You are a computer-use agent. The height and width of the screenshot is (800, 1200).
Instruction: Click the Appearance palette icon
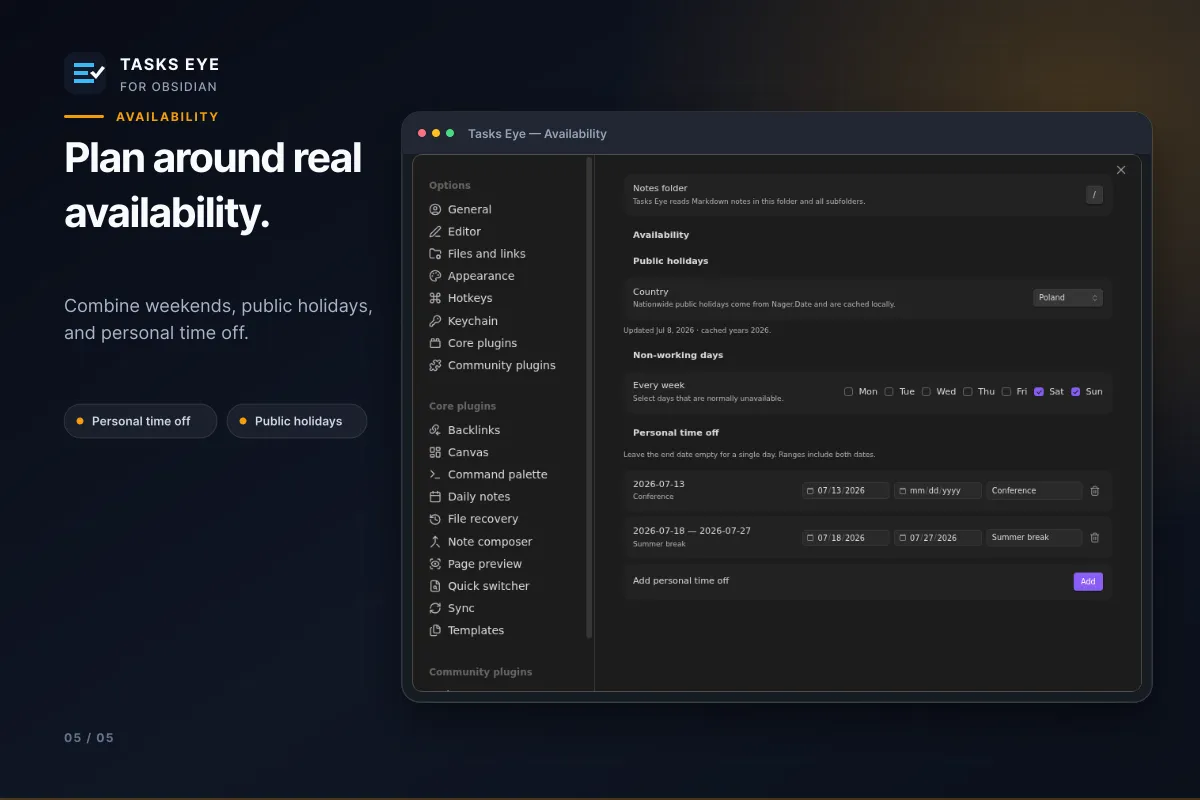click(x=435, y=276)
